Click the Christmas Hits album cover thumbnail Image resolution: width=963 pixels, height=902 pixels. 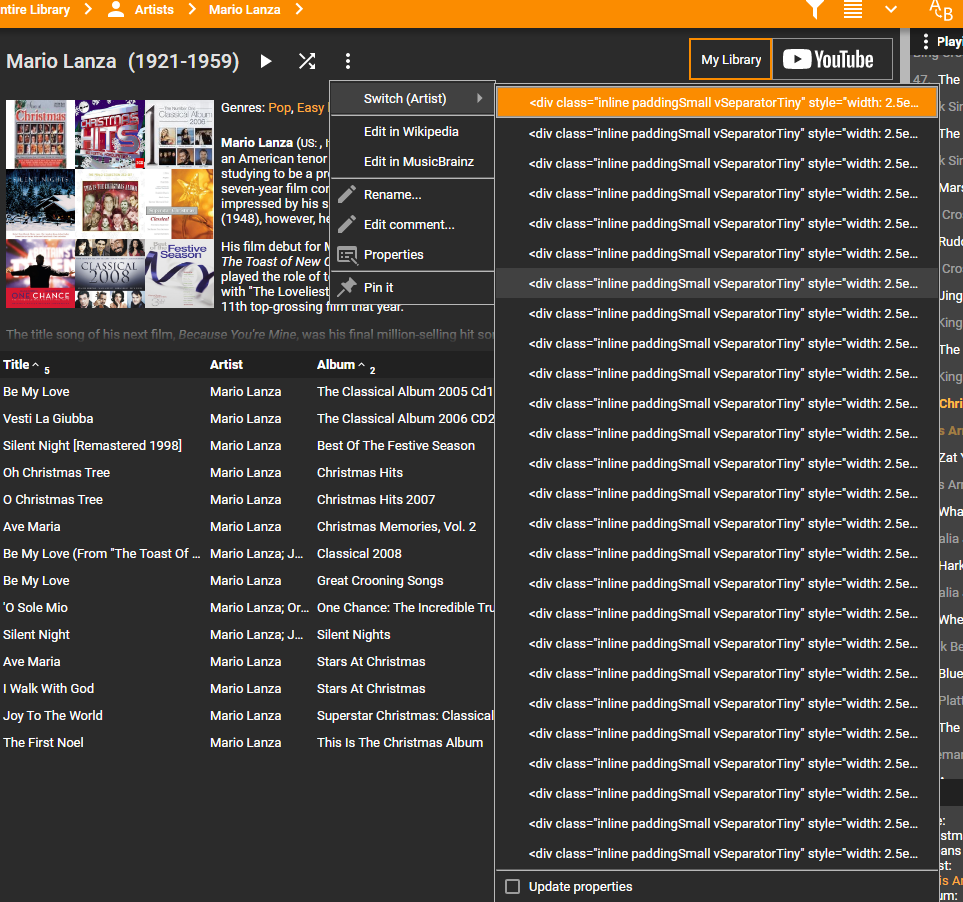[110, 134]
